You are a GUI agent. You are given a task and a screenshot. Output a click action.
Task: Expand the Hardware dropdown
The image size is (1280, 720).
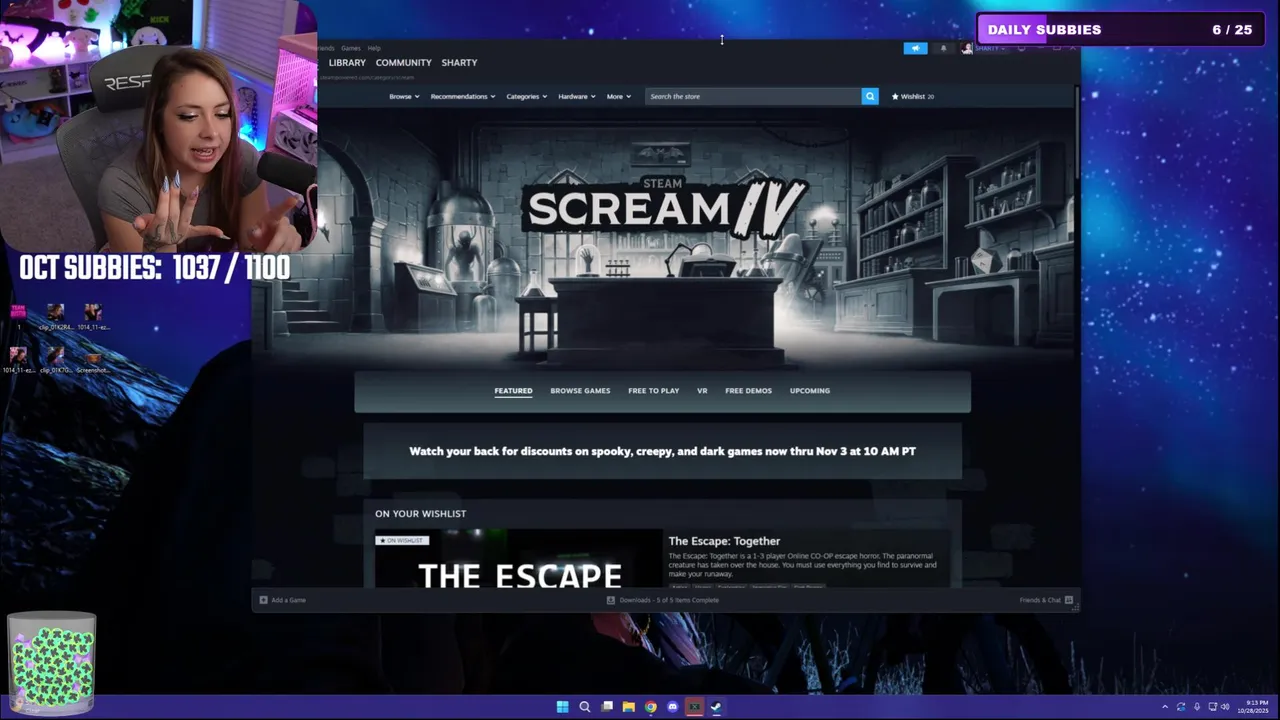577,96
